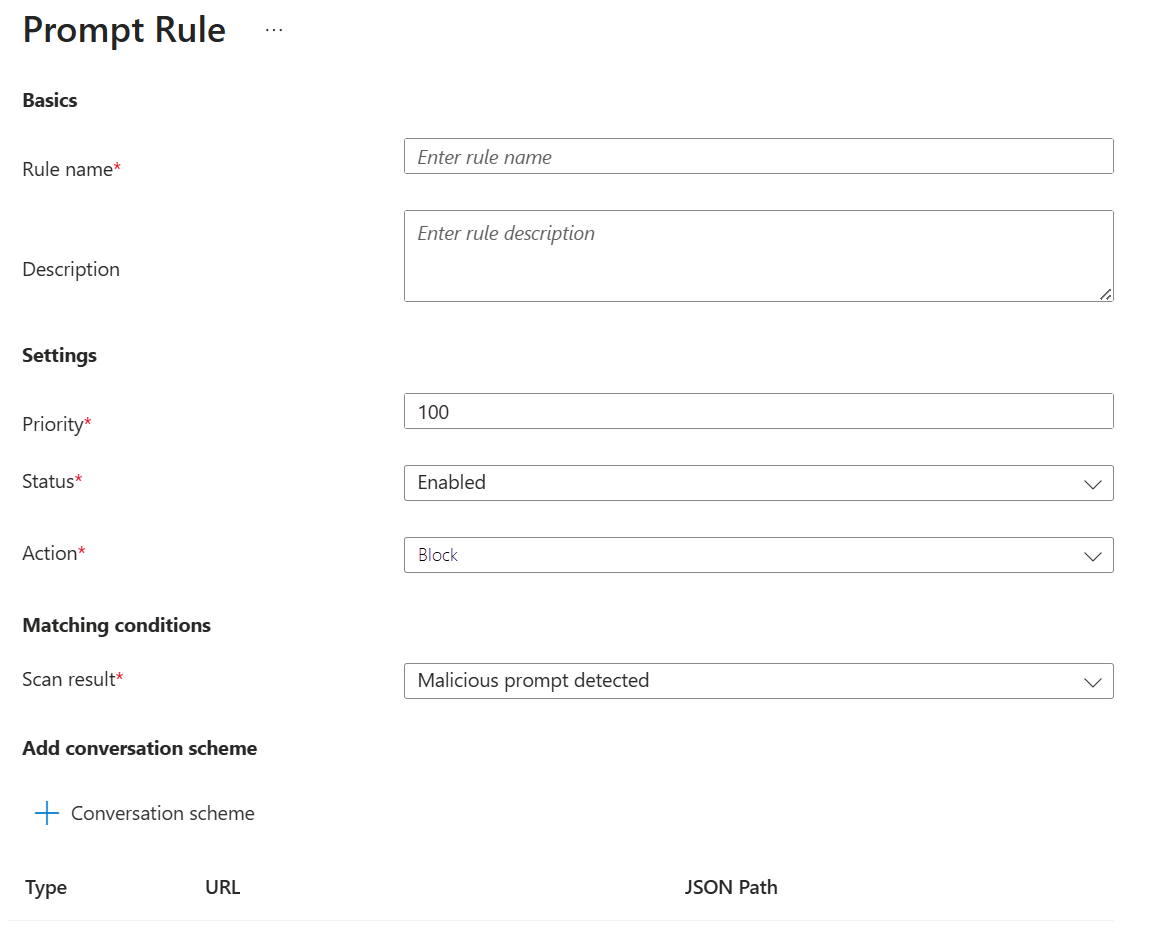Click the Conversation scheme link text
This screenshot has width=1153, height=941.
click(163, 813)
